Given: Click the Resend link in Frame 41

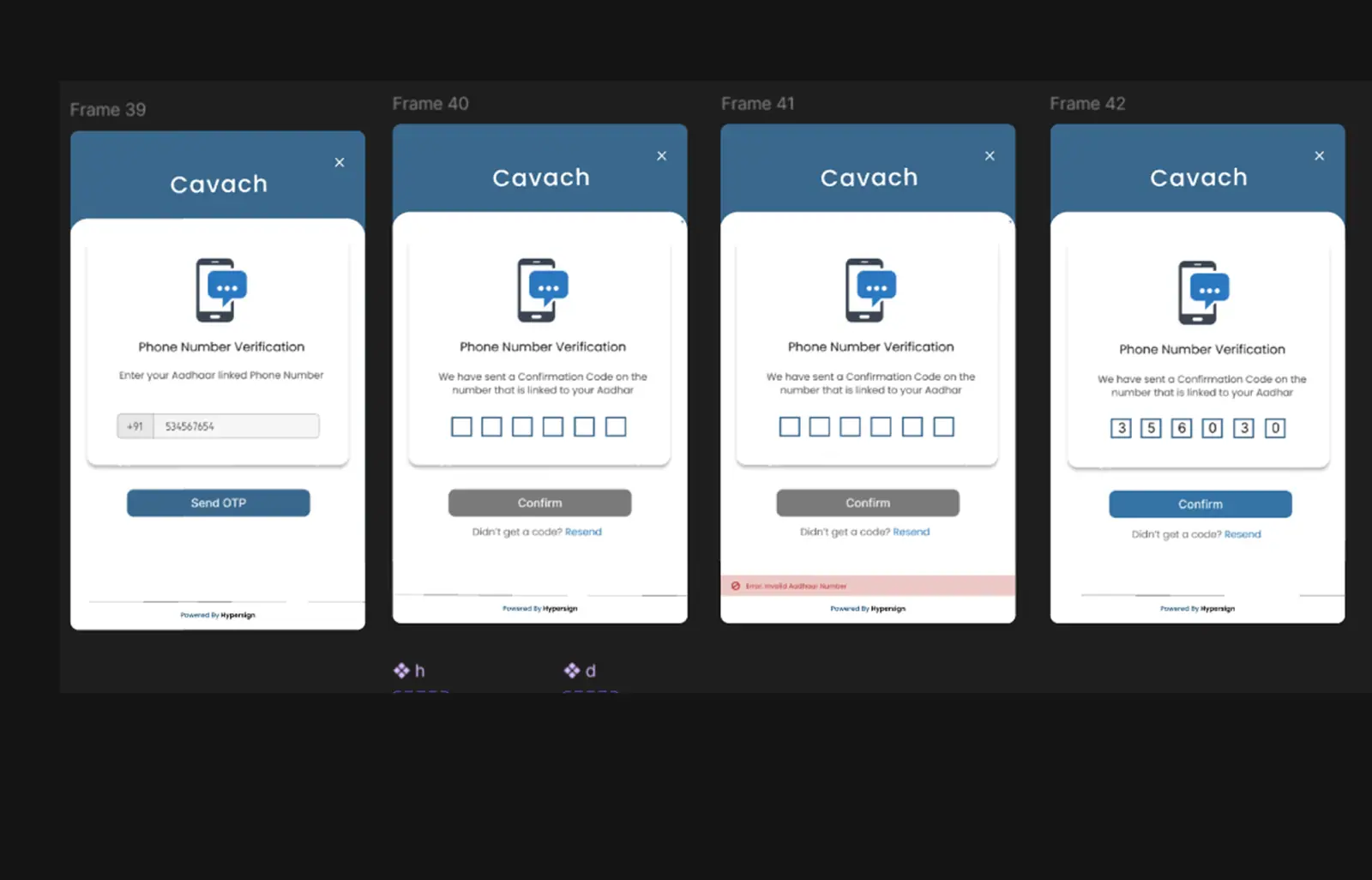Looking at the screenshot, I should 911,532.
